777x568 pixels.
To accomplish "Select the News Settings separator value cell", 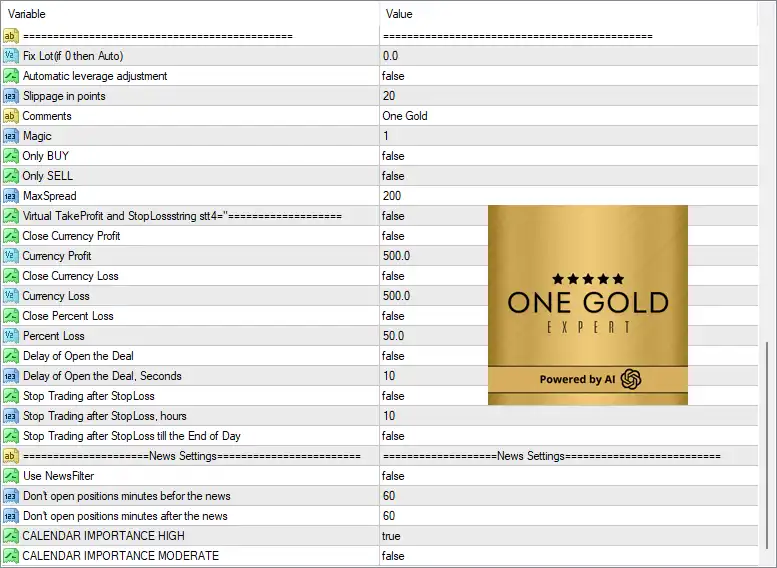I will tap(569, 456).
